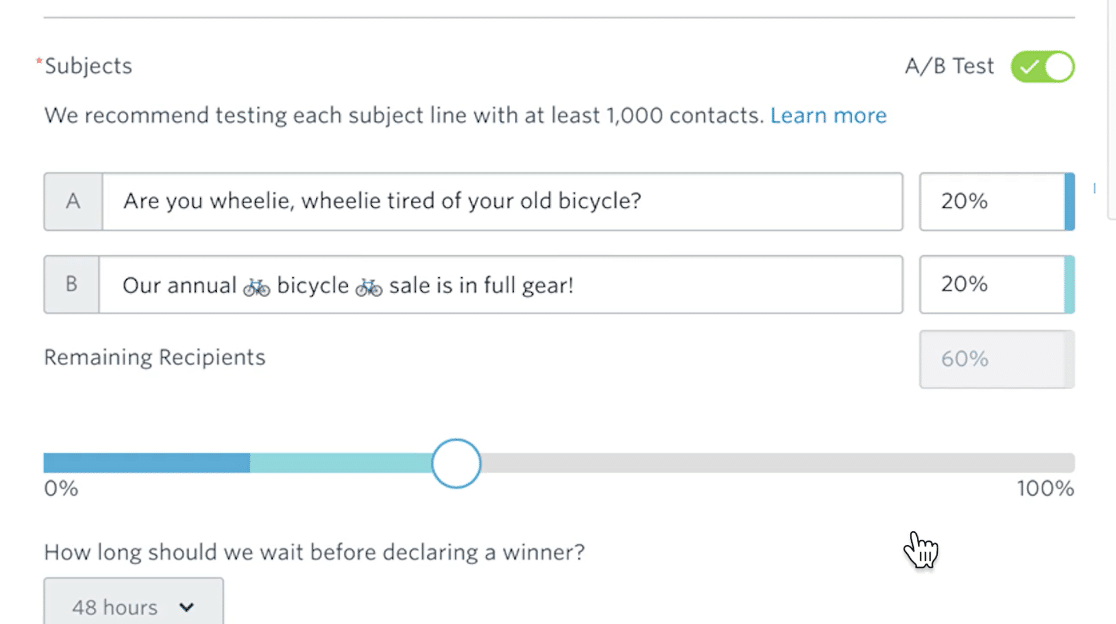Select the Remaining Recipients label
1116x624 pixels.
point(154,357)
